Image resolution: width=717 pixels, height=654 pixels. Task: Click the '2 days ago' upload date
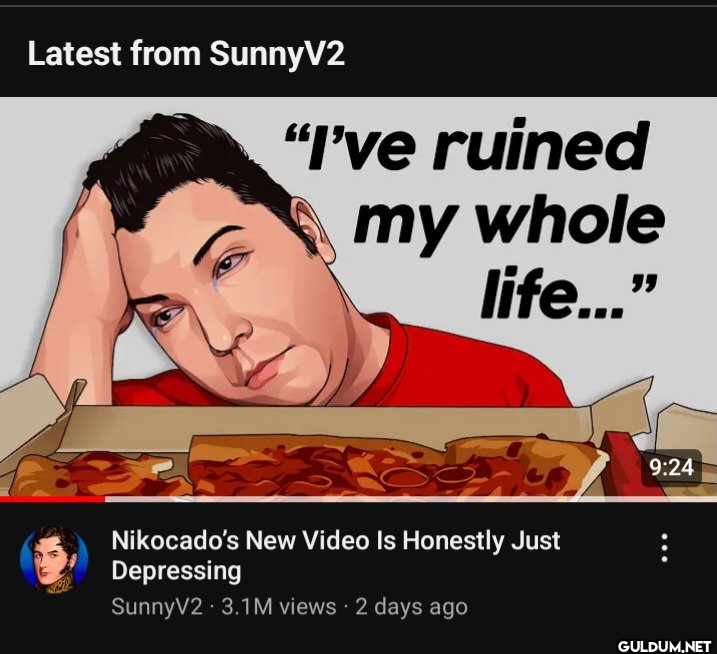click(411, 607)
